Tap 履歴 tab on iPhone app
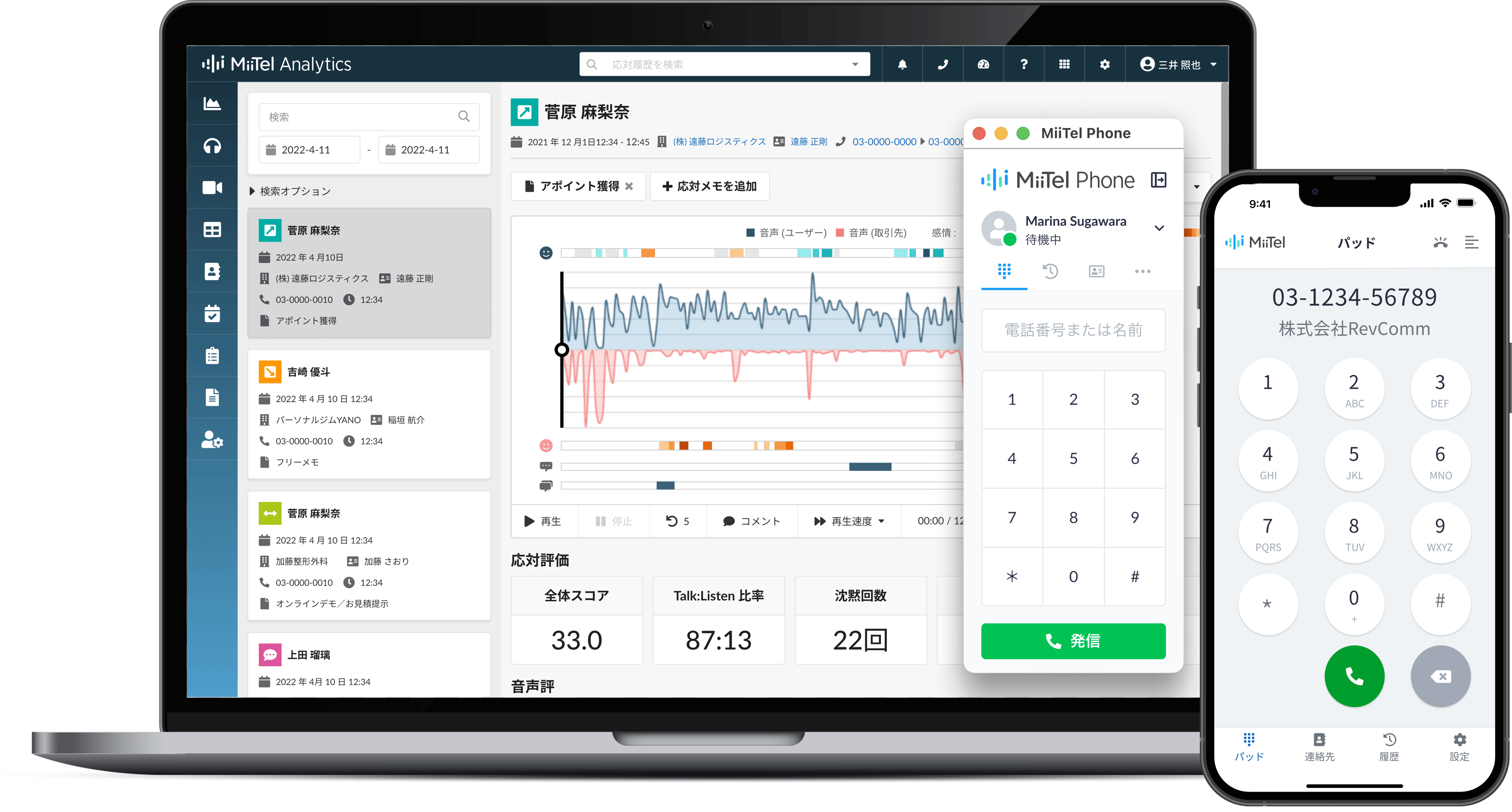Image resolution: width=1512 pixels, height=812 pixels. [1389, 747]
